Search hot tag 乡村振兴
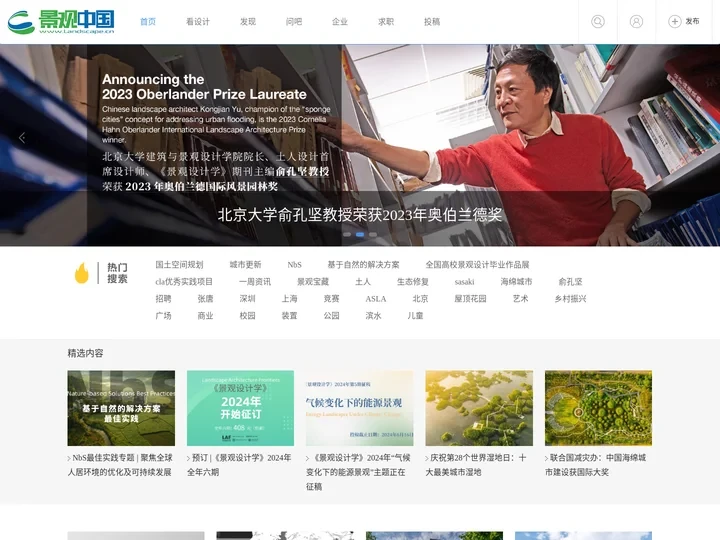Viewport: 720px width, 540px height. (x=570, y=298)
